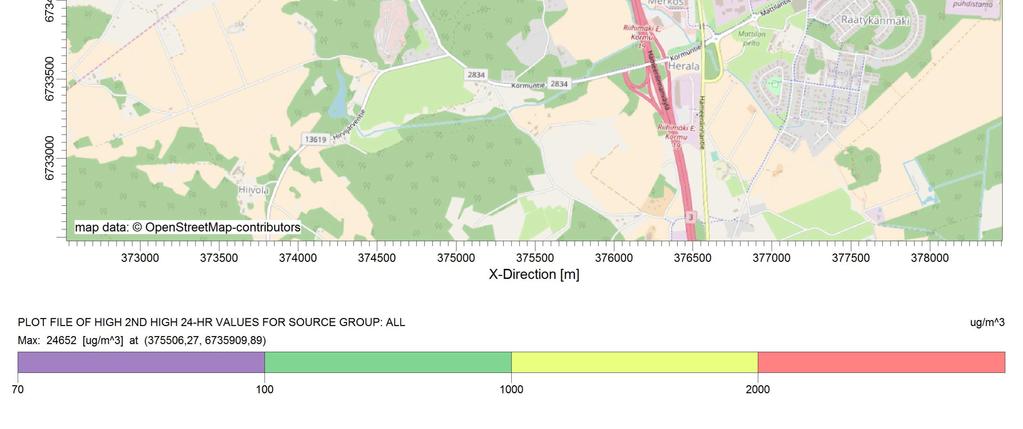Pick the yellow 1000–2000 legend color band

tap(634, 362)
